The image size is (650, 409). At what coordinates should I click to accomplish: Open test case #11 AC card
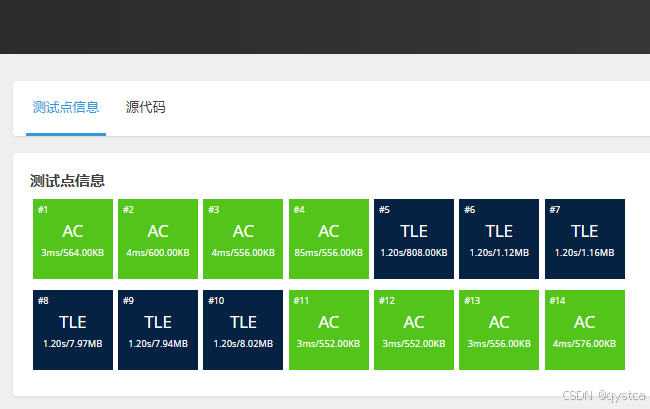tap(329, 330)
